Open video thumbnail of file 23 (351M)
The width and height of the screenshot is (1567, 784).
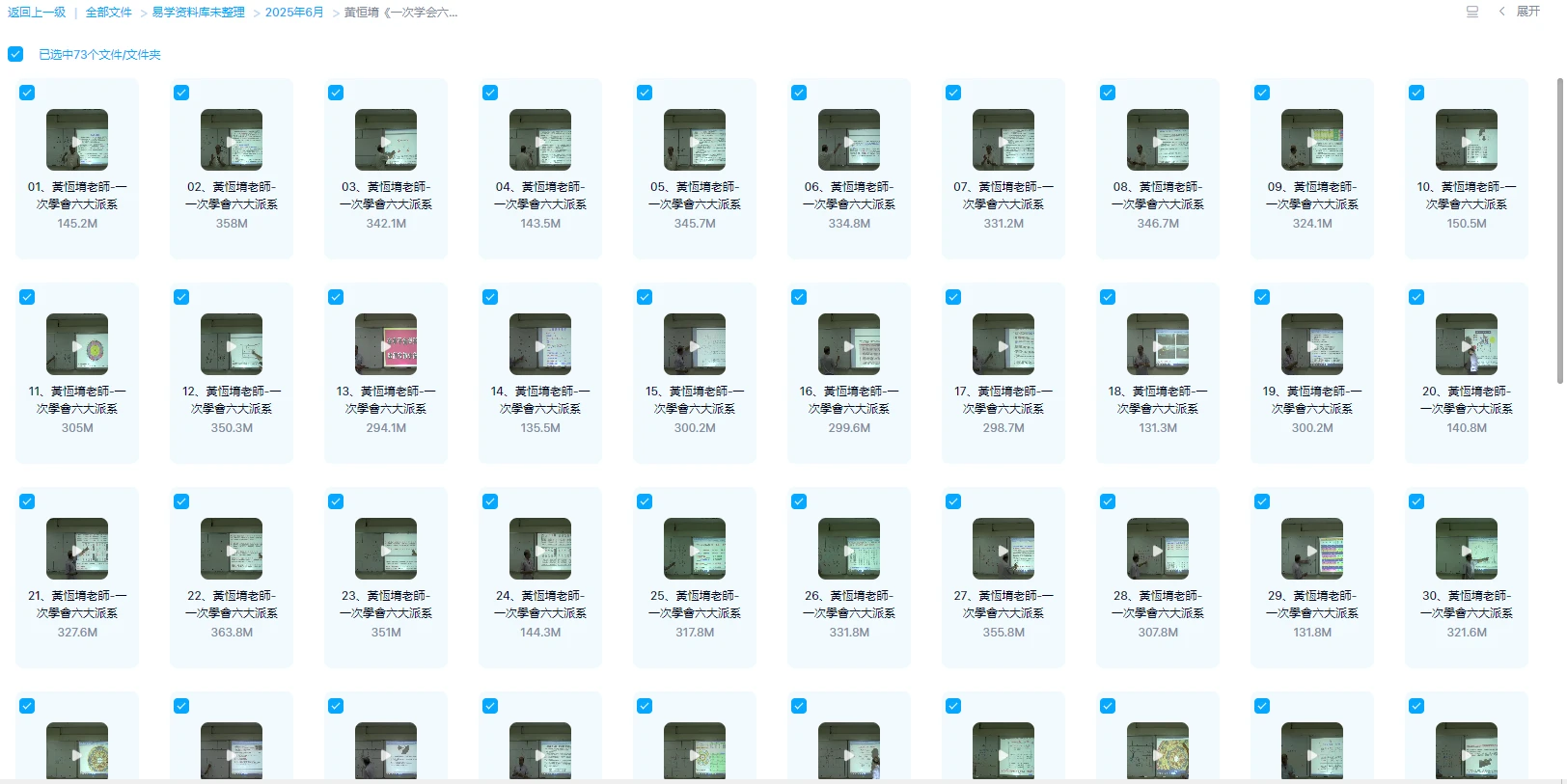(x=386, y=549)
